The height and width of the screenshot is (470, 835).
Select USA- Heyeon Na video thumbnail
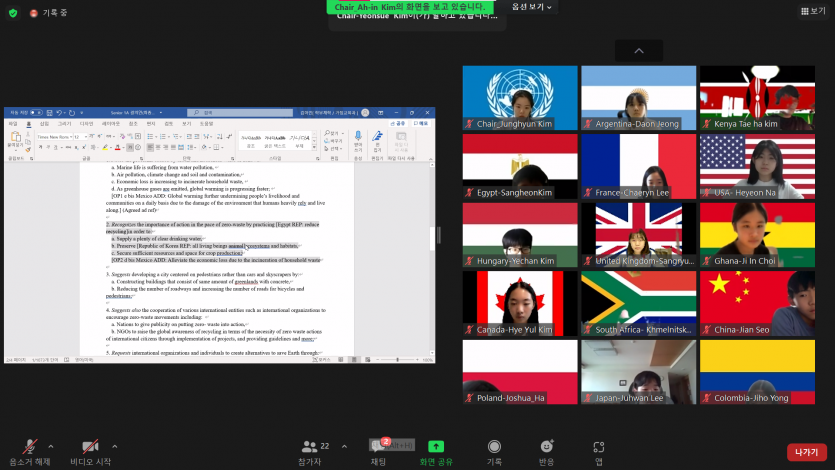[757, 167]
